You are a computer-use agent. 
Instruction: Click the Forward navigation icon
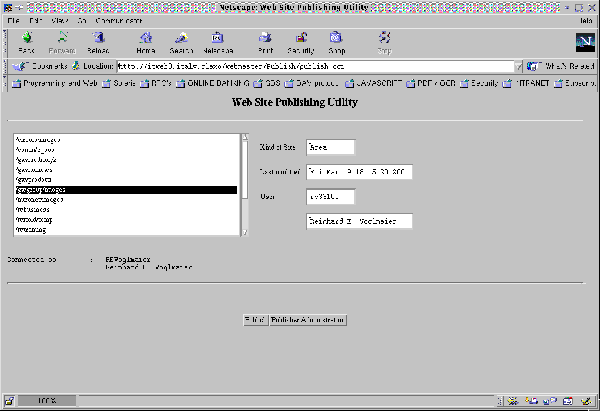click(62, 41)
